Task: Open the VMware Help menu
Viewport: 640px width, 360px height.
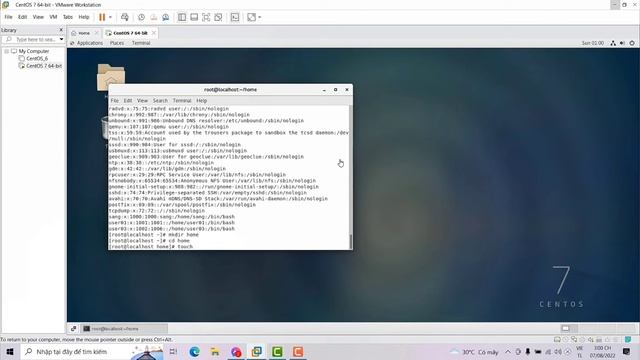Action: tap(84, 17)
